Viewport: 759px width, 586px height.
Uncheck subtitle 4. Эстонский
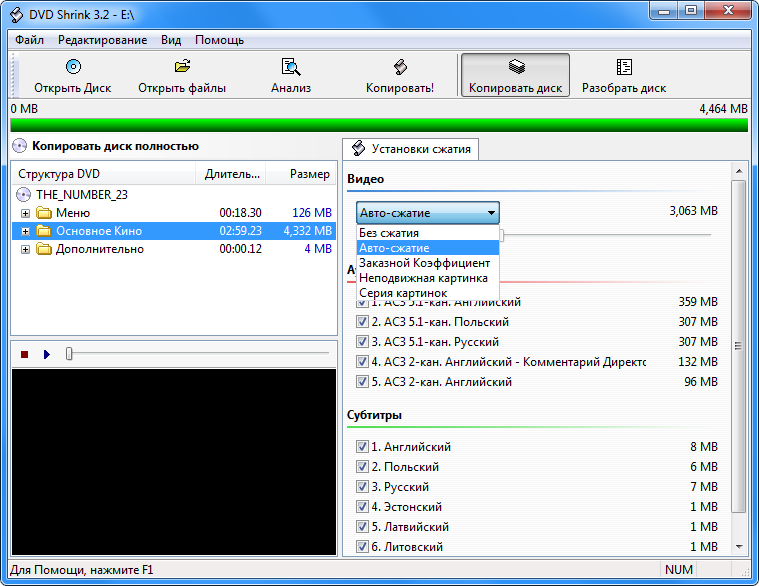click(362, 507)
